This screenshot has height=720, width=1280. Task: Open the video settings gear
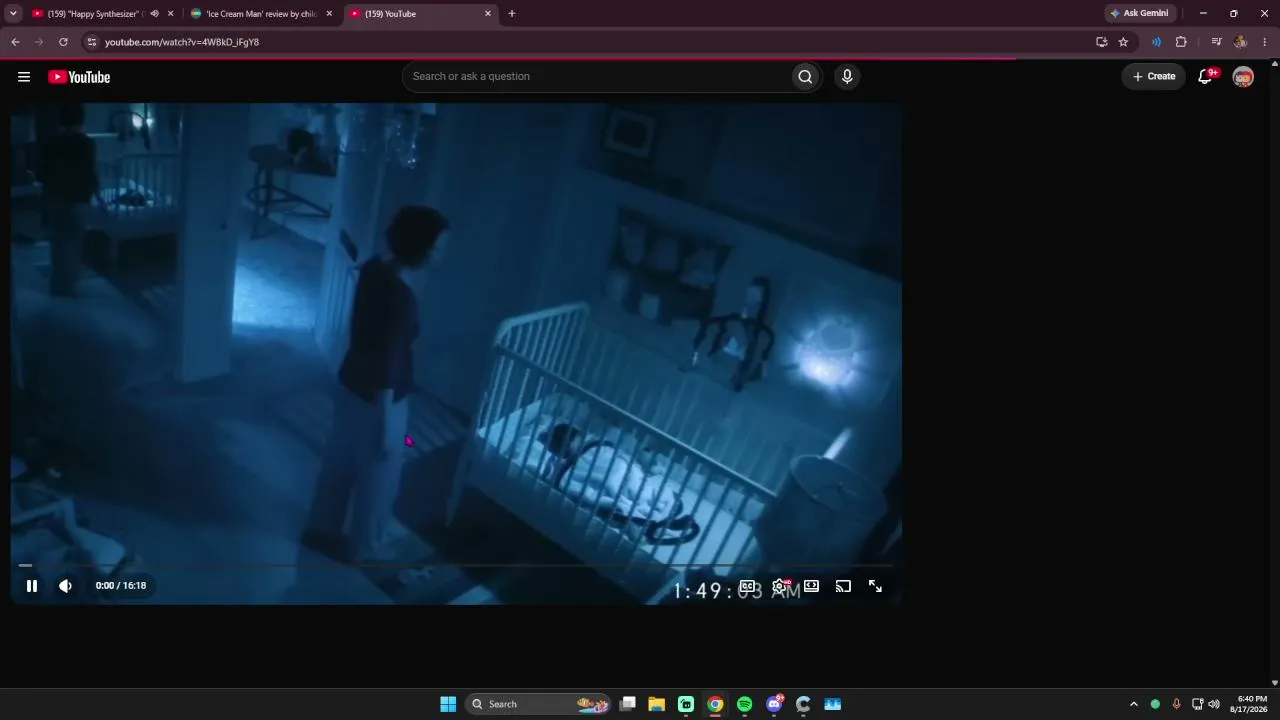(x=779, y=586)
